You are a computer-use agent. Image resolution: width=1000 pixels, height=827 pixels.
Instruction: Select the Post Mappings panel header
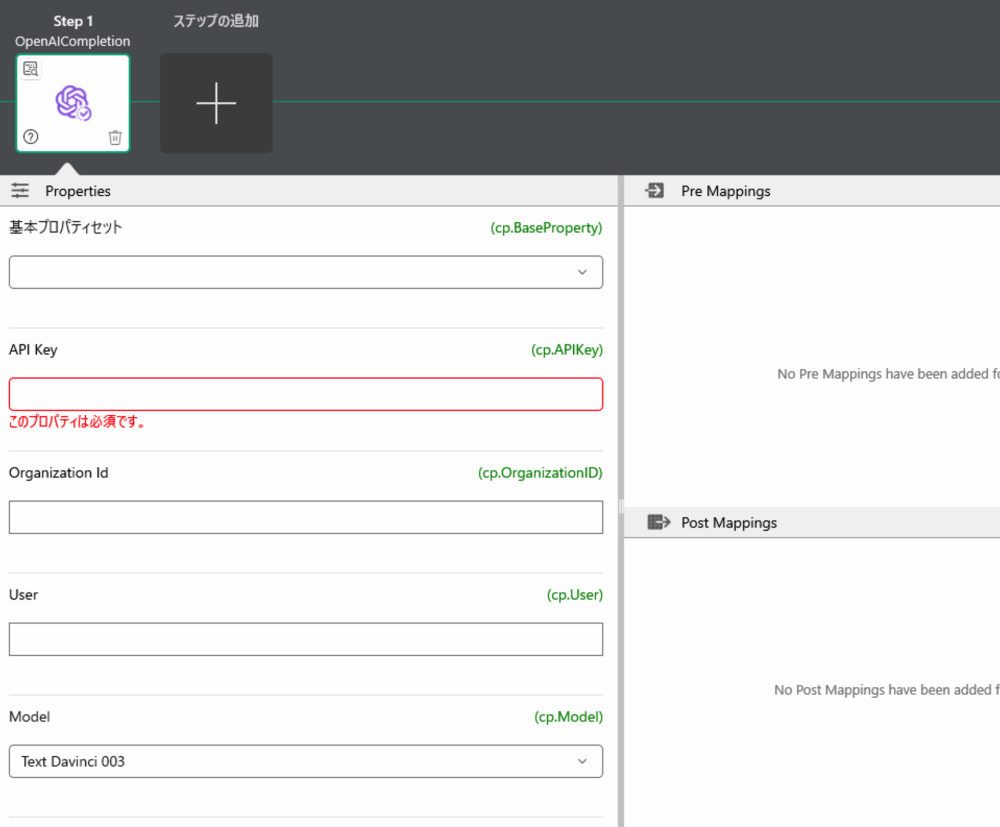pyautogui.click(x=728, y=523)
